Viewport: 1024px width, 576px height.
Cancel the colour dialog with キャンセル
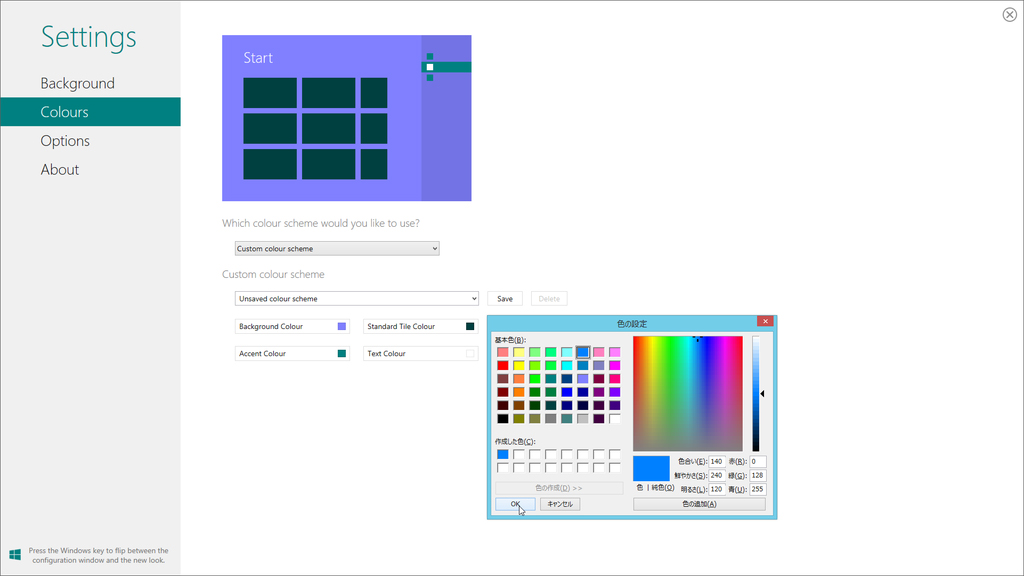(x=560, y=504)
